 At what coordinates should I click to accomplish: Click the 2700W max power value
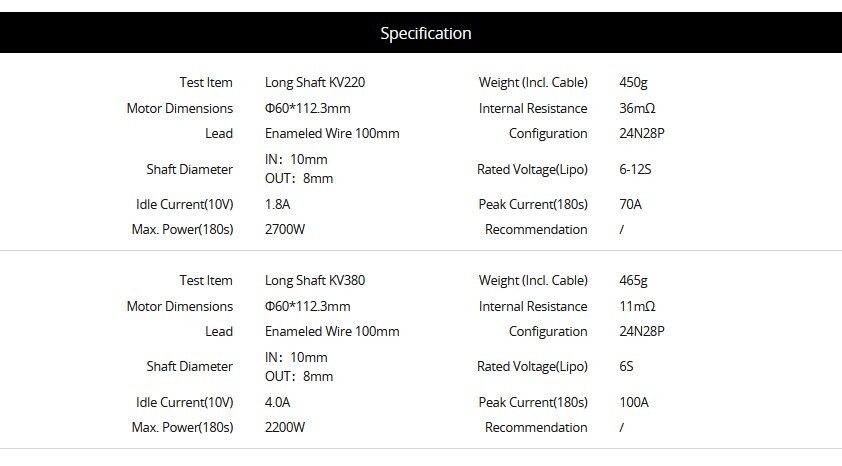coord(285,230)
